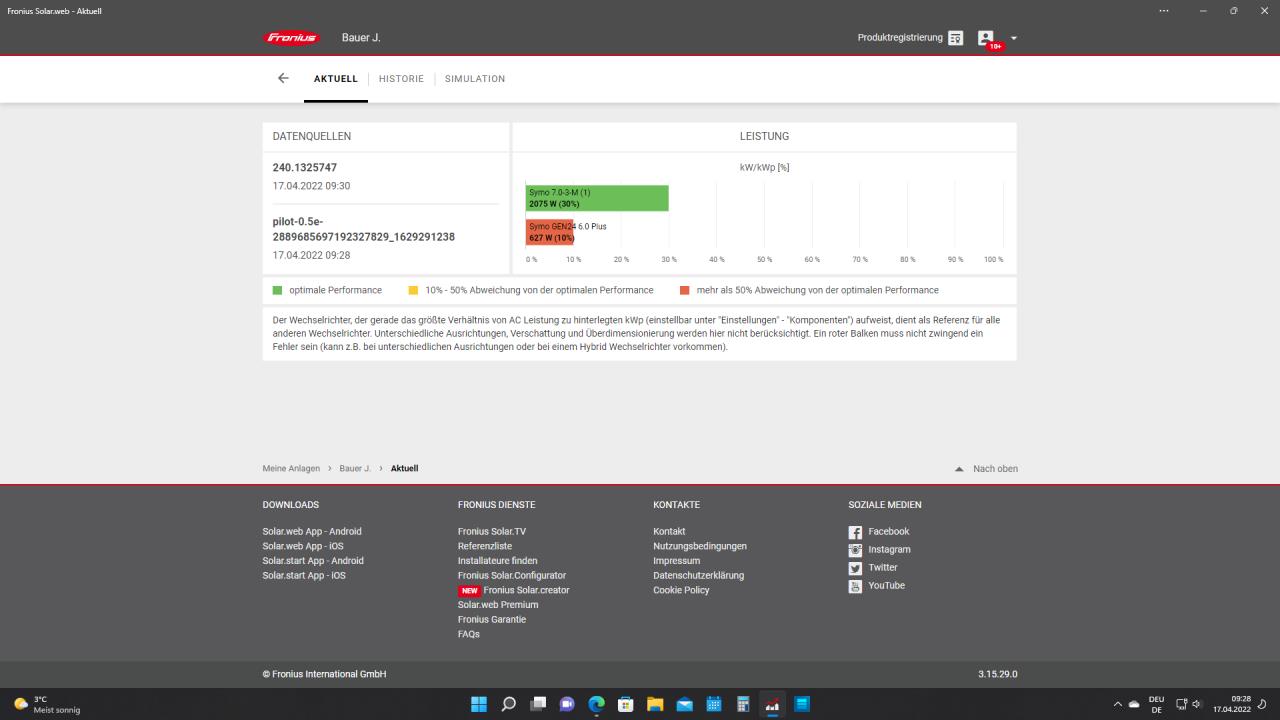This screenshot has height=720, width=1280.
Task: Click yellow 10%-50% Abweichung legend swatch
Action: coord(413,290)
